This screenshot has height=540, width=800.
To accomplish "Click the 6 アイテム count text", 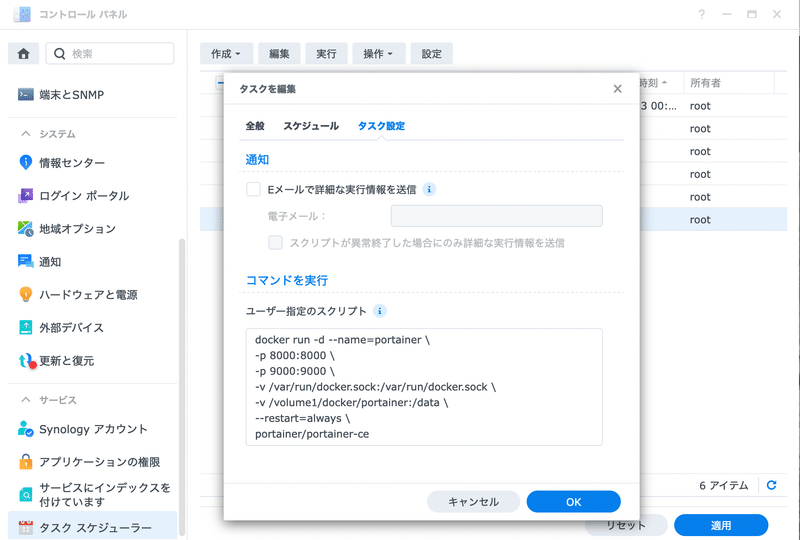I will pos(723,485).
